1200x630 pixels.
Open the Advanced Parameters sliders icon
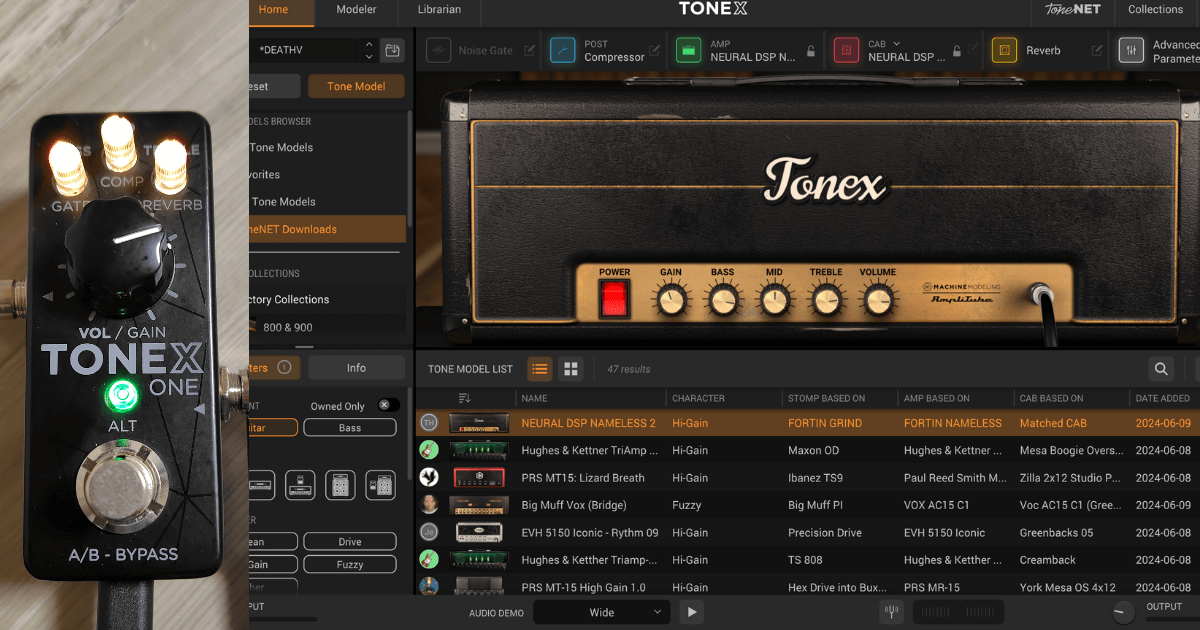(x=1131, y=50)
